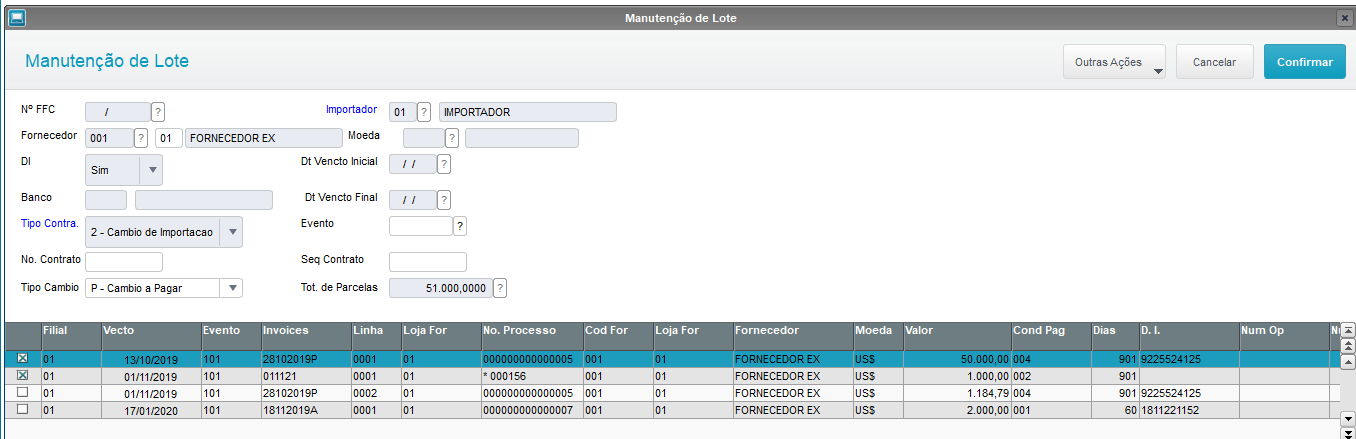The image size is (1356, 439).
Task: Click into the Banco code field
Action: click(x=106, y=200)
